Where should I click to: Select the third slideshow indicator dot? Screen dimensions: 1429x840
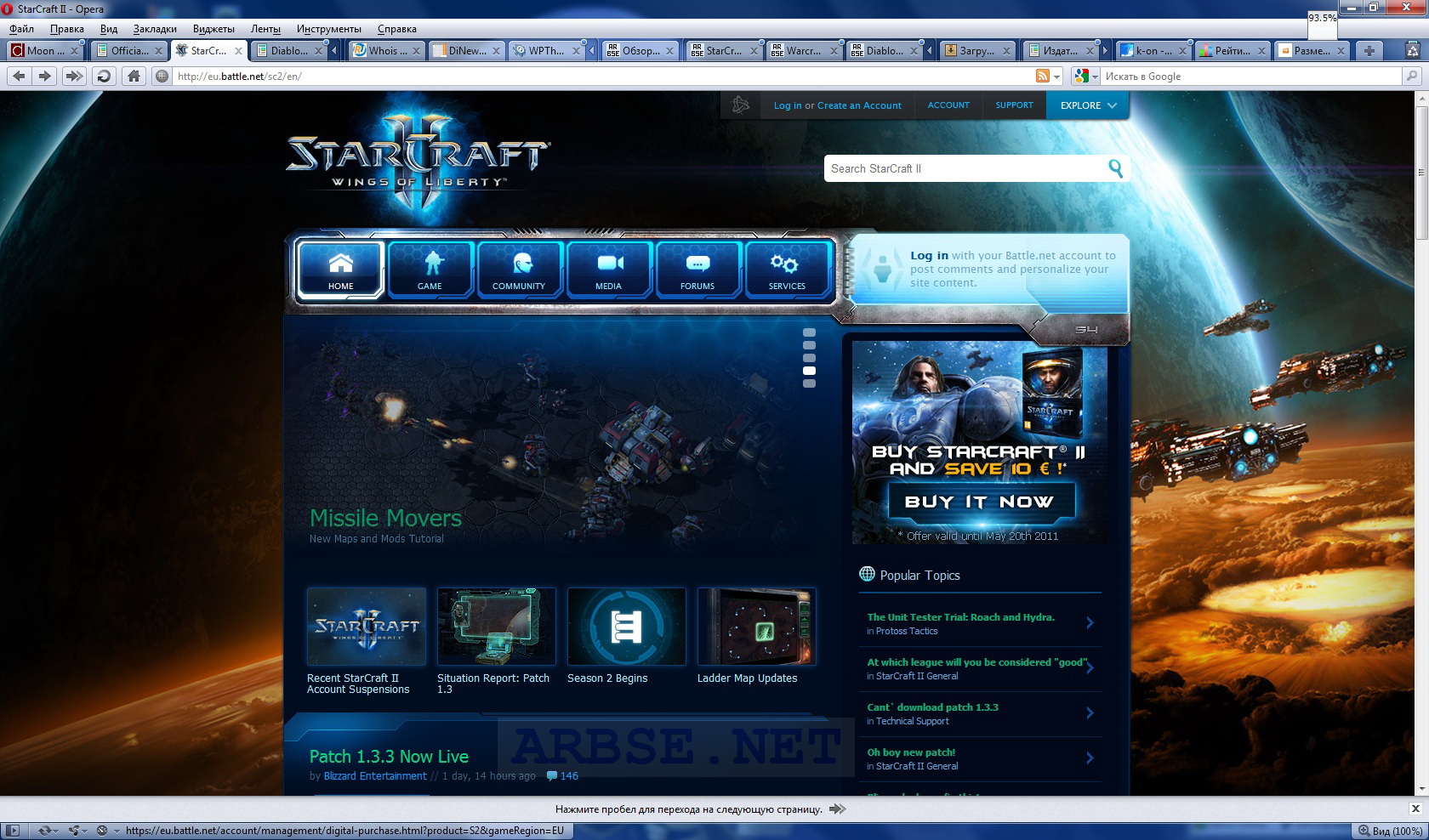pyautogui.click(x=809, y=358)
